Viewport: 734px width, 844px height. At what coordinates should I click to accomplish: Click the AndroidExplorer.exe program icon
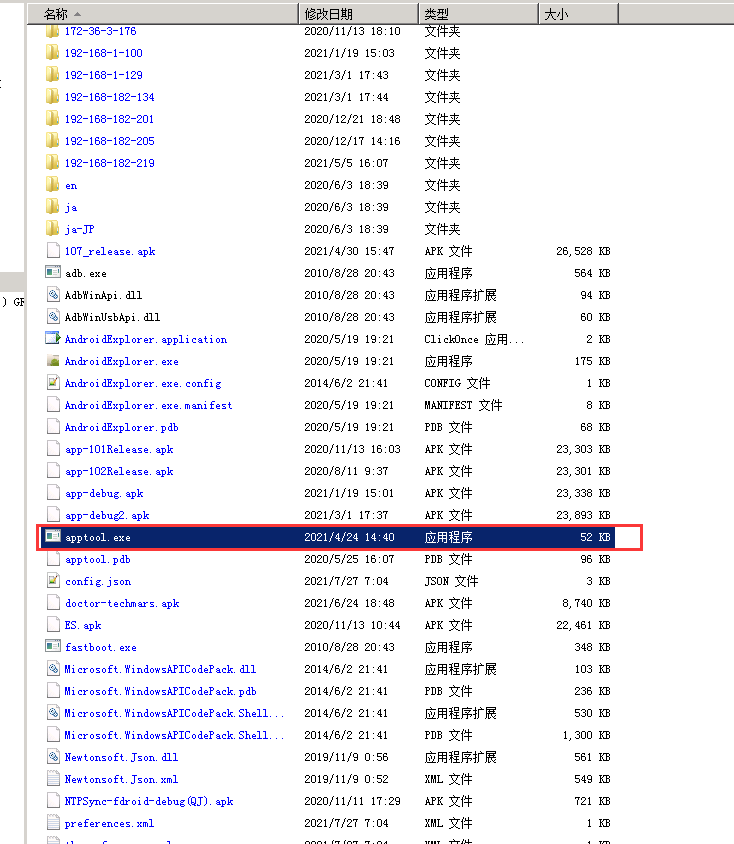click(53, 361)
